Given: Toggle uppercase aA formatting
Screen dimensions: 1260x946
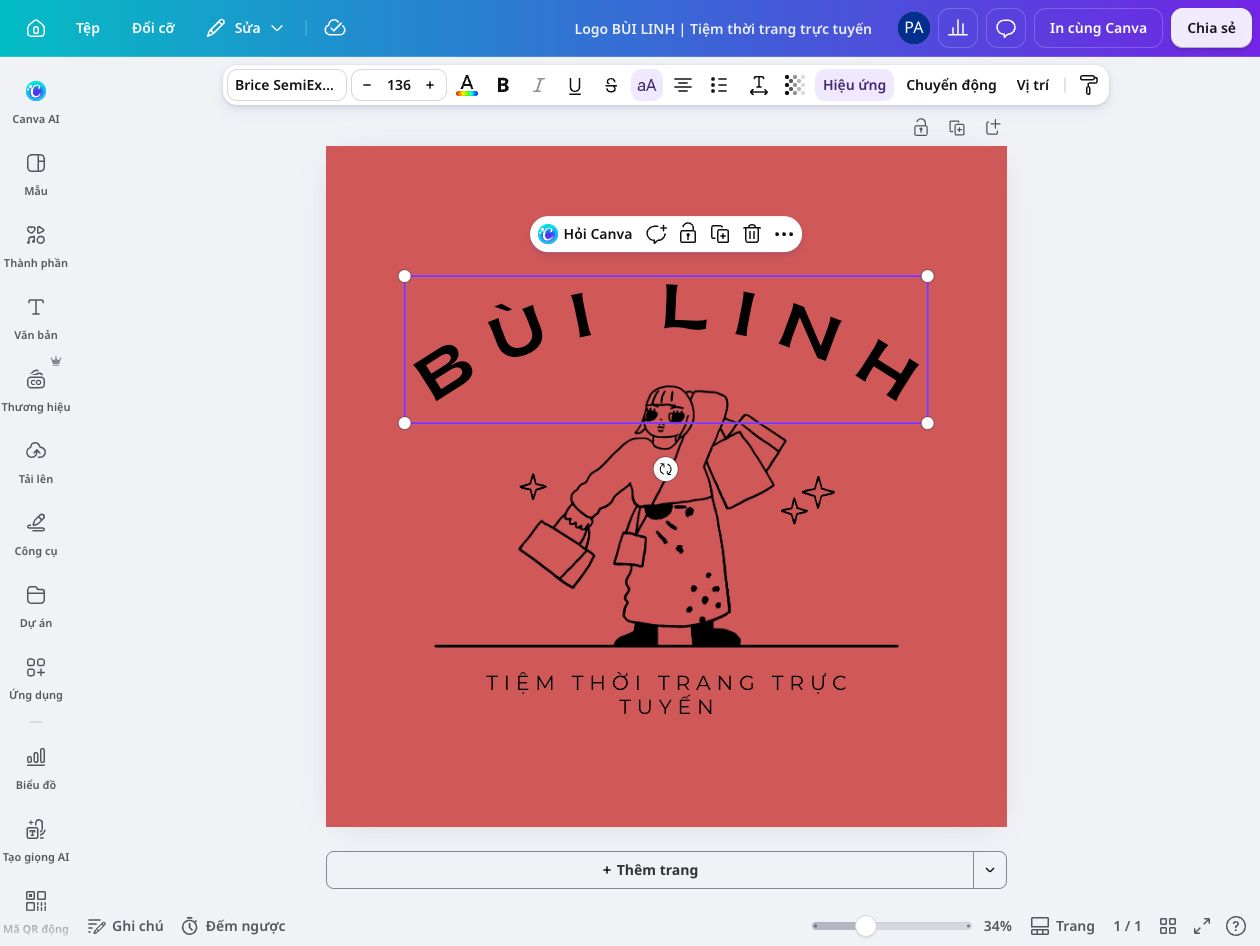Looking at the screenshot, I should click(x=647, y=85).
